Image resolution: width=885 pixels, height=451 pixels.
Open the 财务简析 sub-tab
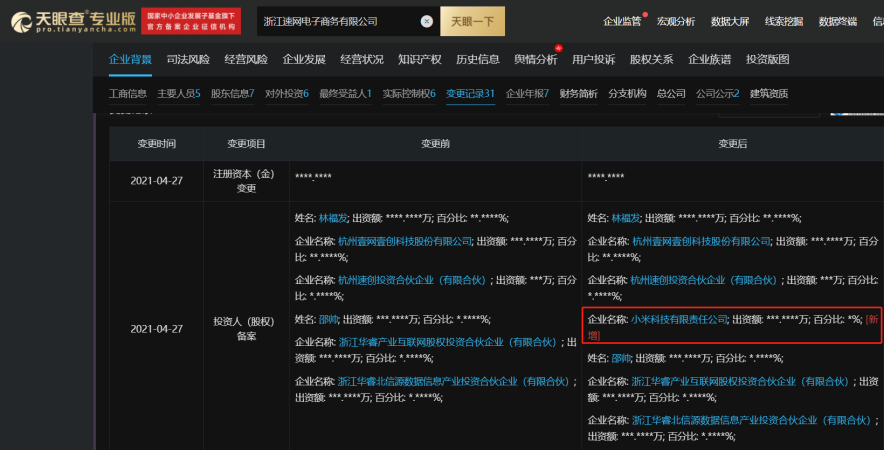[579, 94]
